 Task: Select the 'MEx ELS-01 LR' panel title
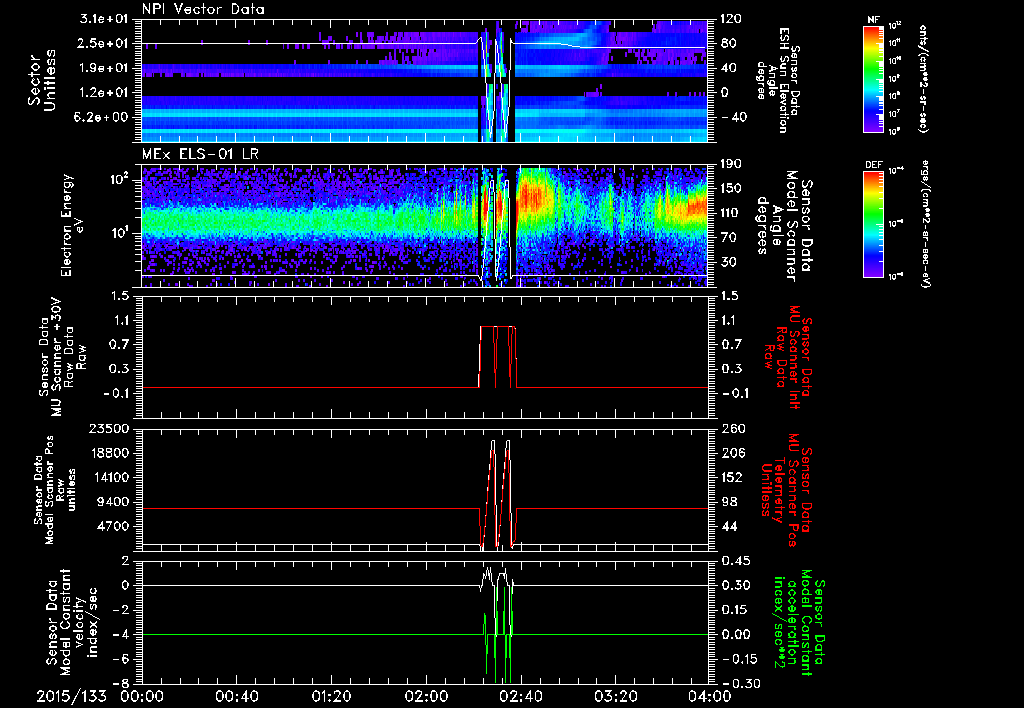click(x=199, y=155)
